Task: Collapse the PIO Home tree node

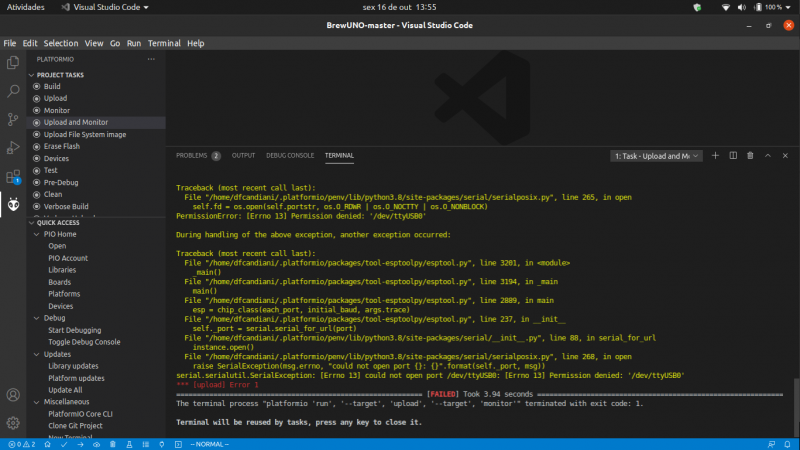Action: (x=37, y=234)
